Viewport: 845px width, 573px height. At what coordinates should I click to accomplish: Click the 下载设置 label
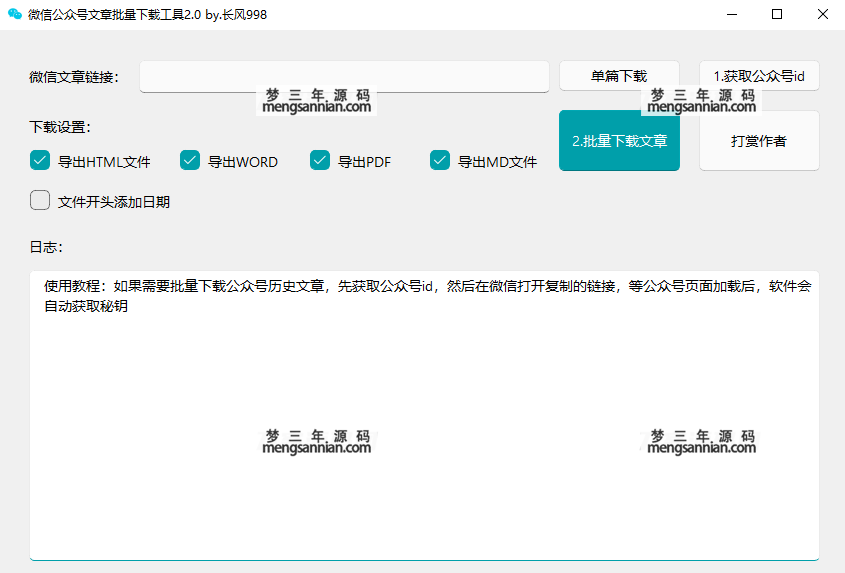point(60,127)
